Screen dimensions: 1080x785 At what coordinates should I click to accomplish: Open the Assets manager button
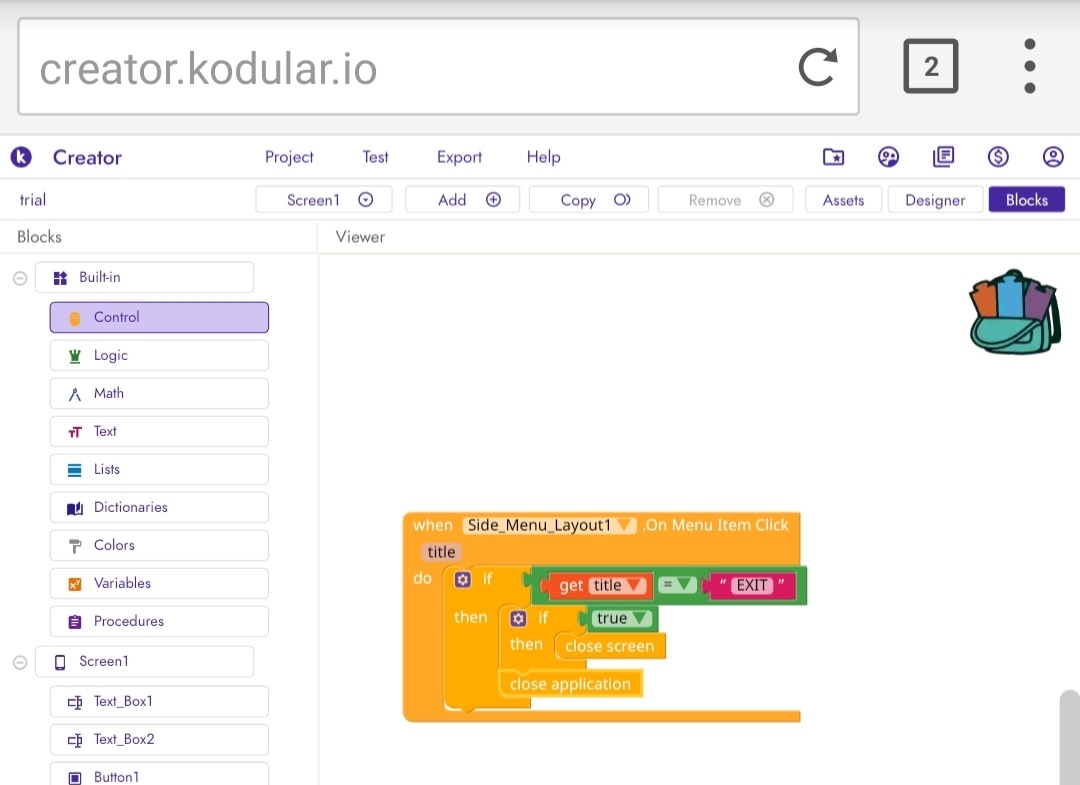point(843,200)
